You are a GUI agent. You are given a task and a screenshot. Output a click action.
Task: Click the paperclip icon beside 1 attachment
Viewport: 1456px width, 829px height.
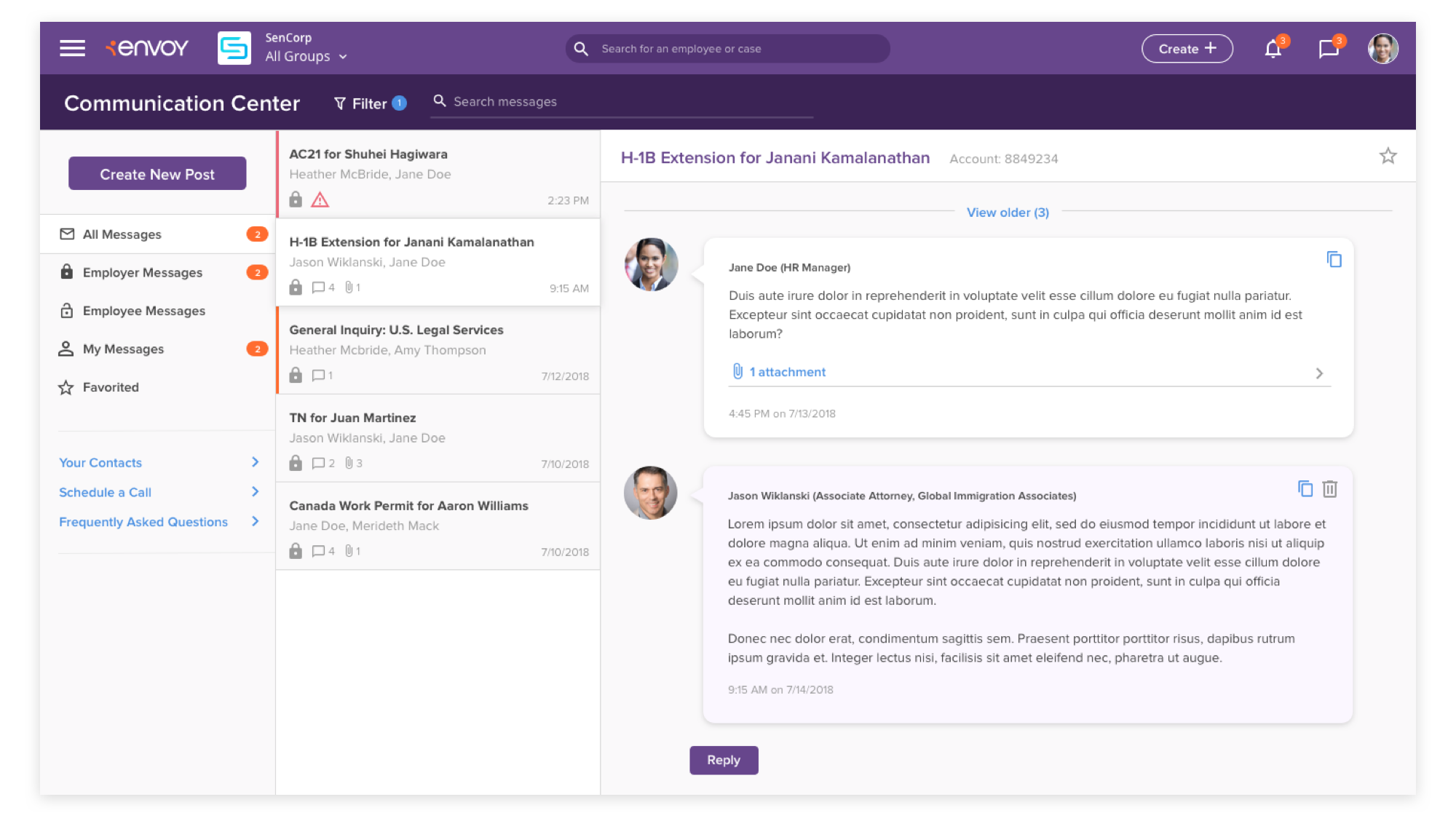[737, 371]
